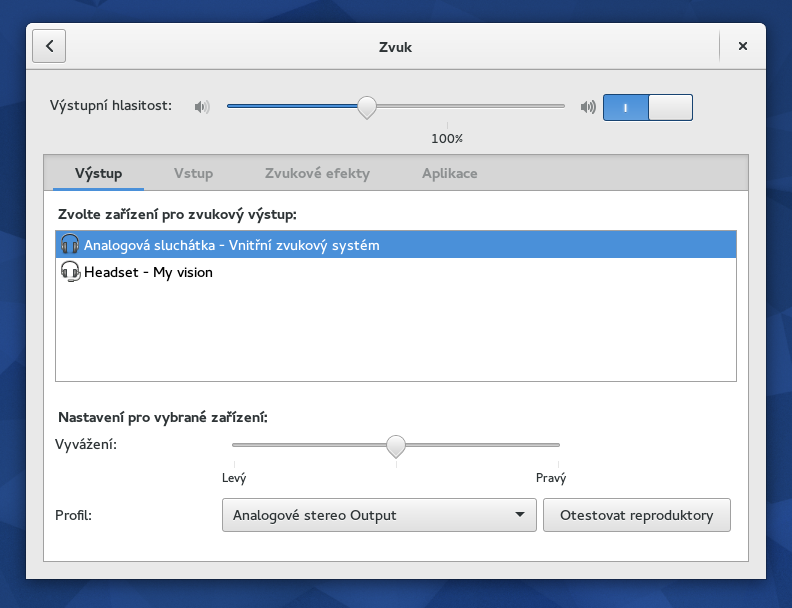Toggle the output sound switch off
792x608 pixels.
coord(648,107)
